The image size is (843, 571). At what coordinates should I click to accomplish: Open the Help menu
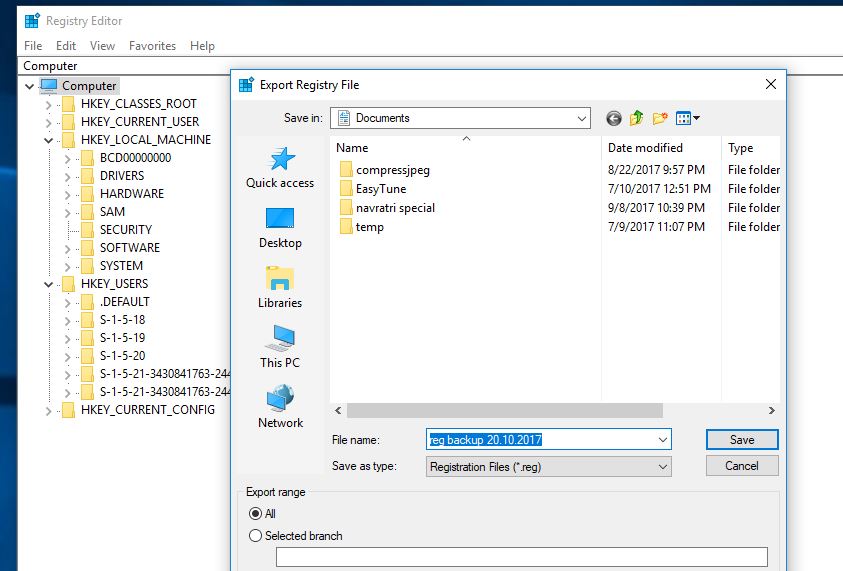[x=202, y=46]
